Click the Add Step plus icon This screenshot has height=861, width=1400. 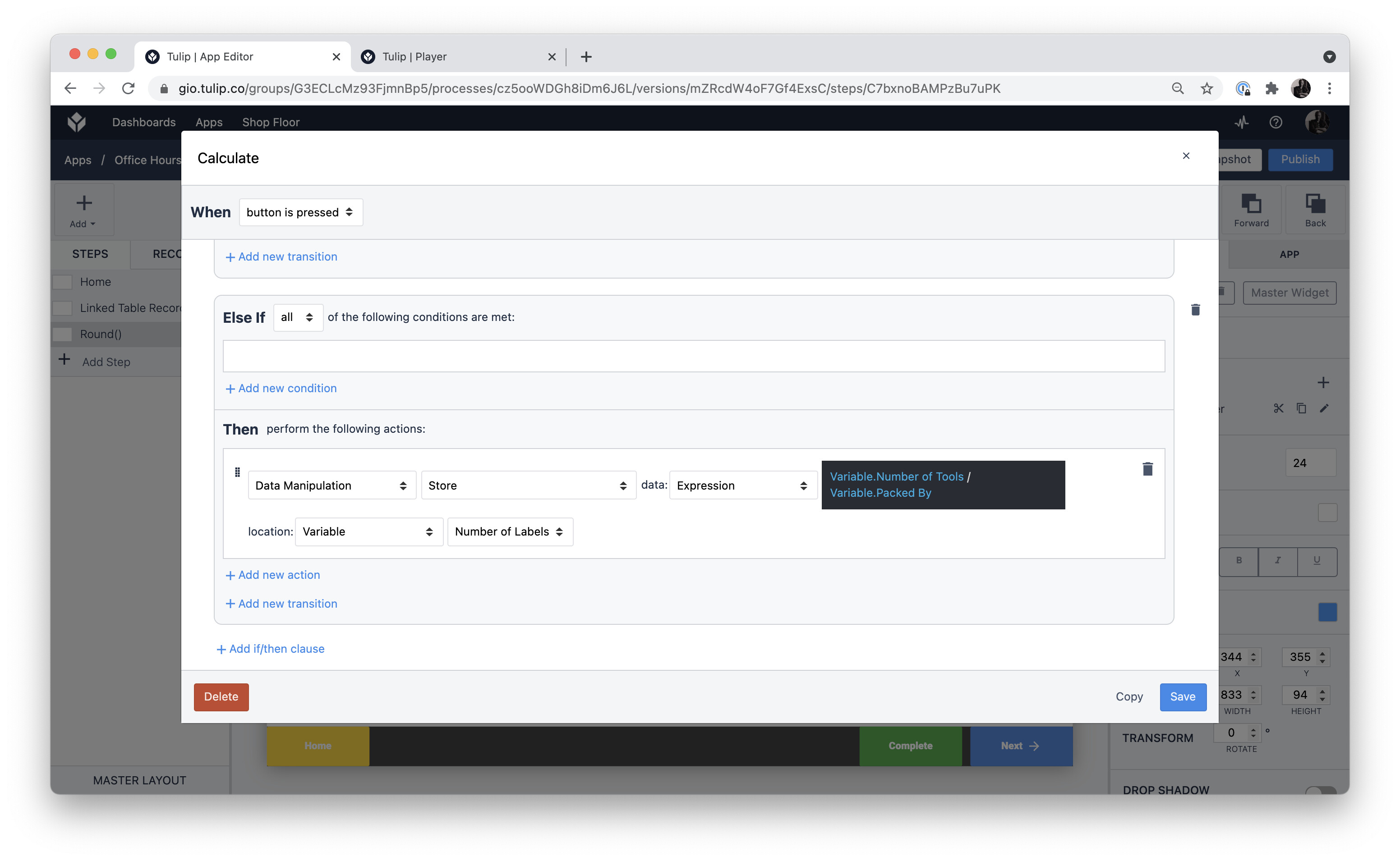tap(64, 360)
